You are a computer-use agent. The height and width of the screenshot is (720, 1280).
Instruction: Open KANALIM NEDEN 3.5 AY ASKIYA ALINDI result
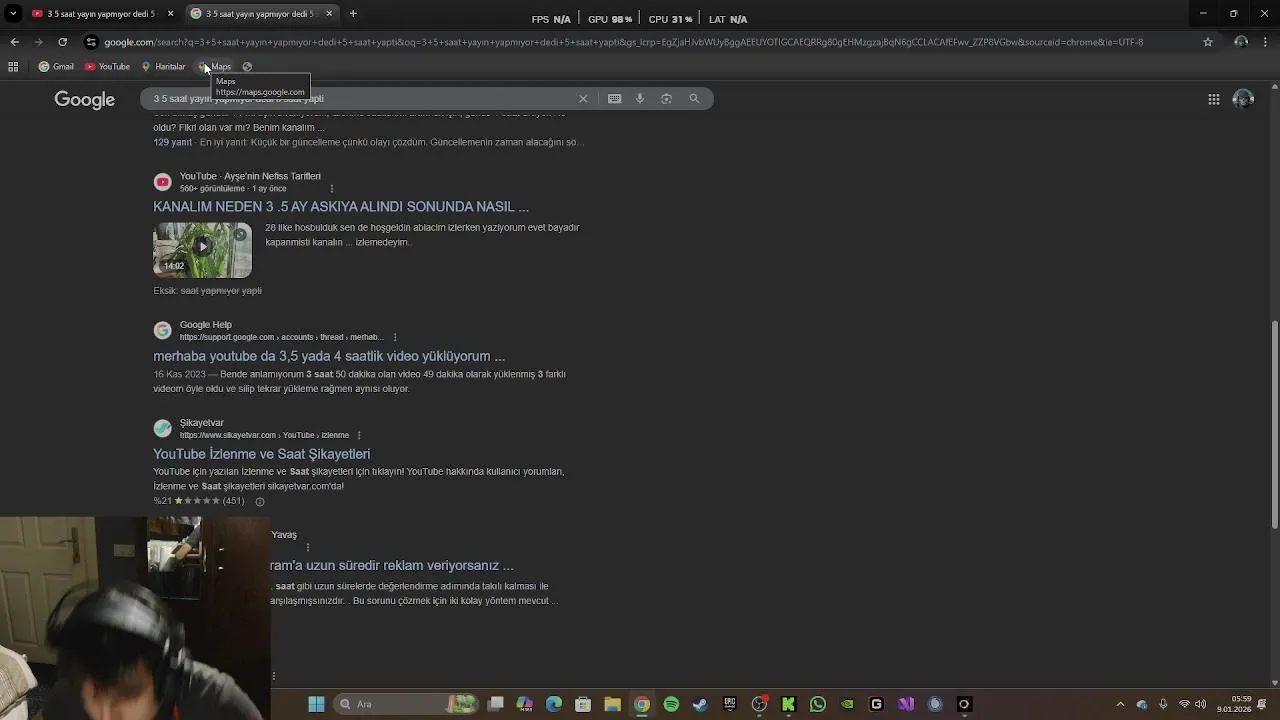341,207
